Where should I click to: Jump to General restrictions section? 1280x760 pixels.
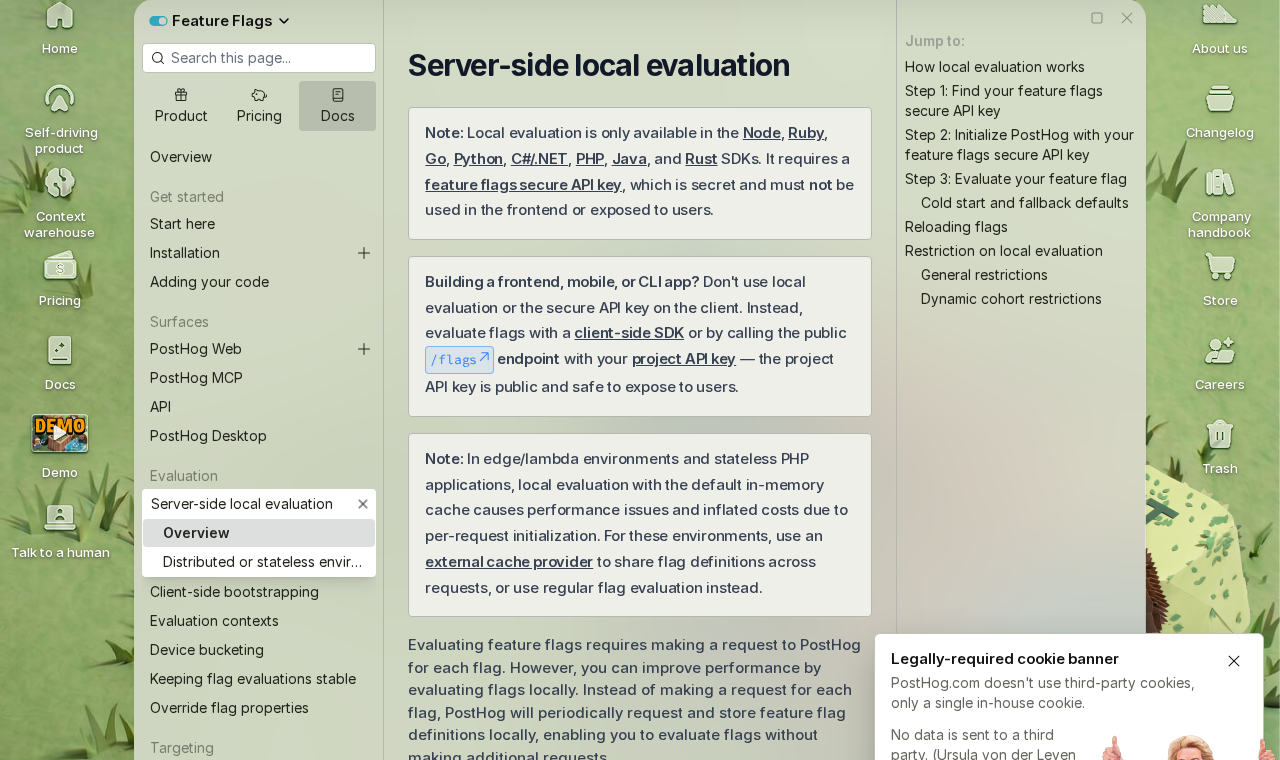click(984, 275)
